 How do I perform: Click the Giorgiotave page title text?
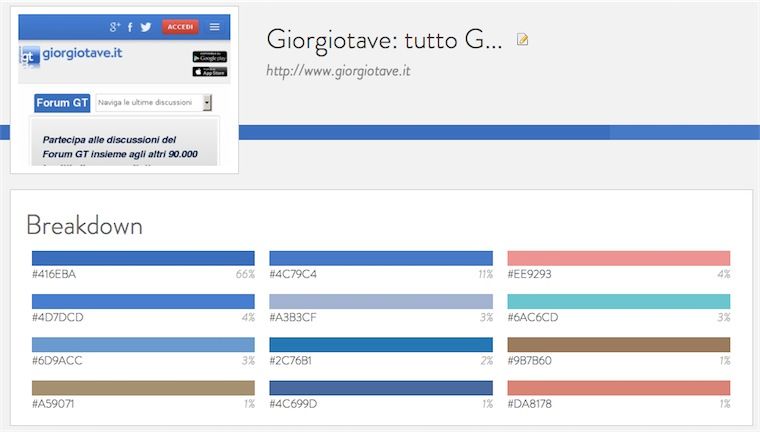384,39
